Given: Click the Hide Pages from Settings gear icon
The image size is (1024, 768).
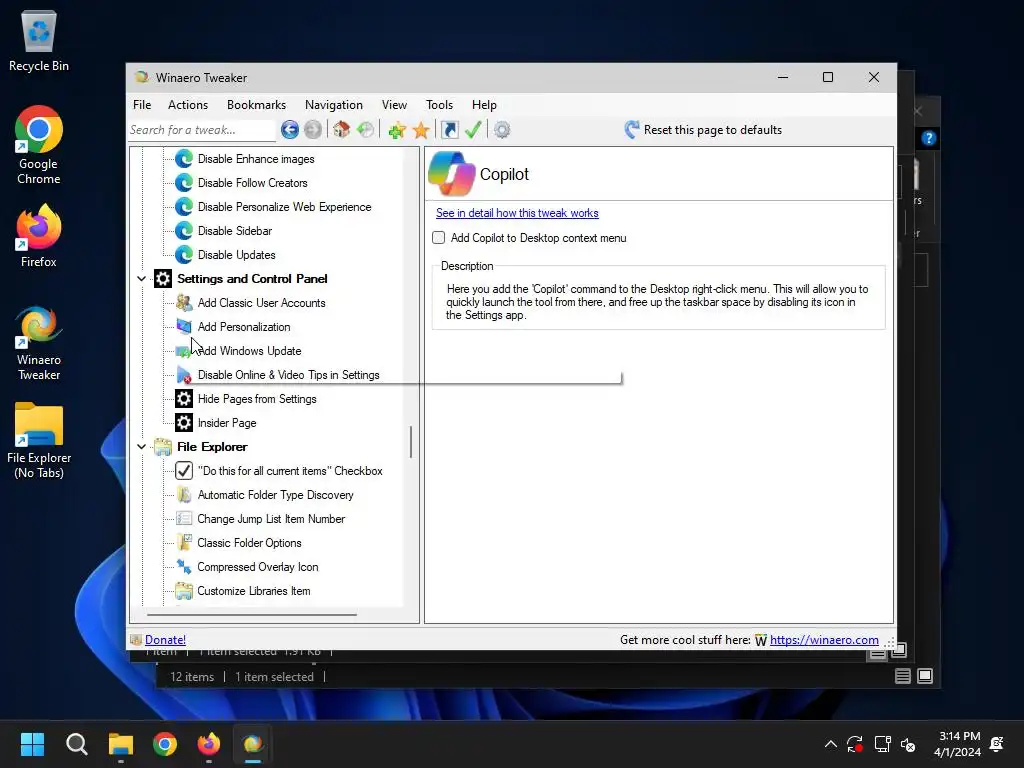Looking at the screenshot, I should click(184, 398).
